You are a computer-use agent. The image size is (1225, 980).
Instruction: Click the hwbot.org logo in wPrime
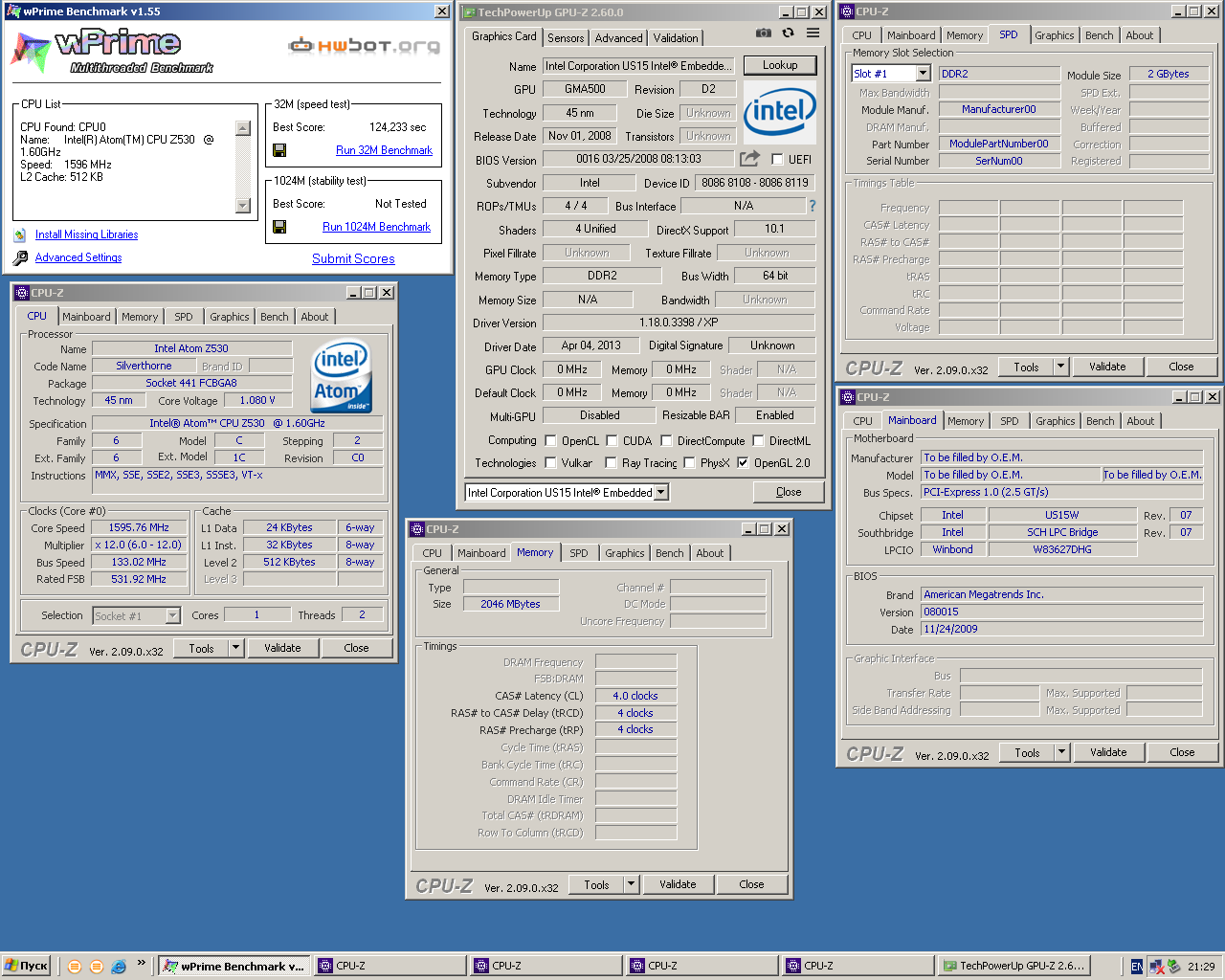tap(365, 45)
